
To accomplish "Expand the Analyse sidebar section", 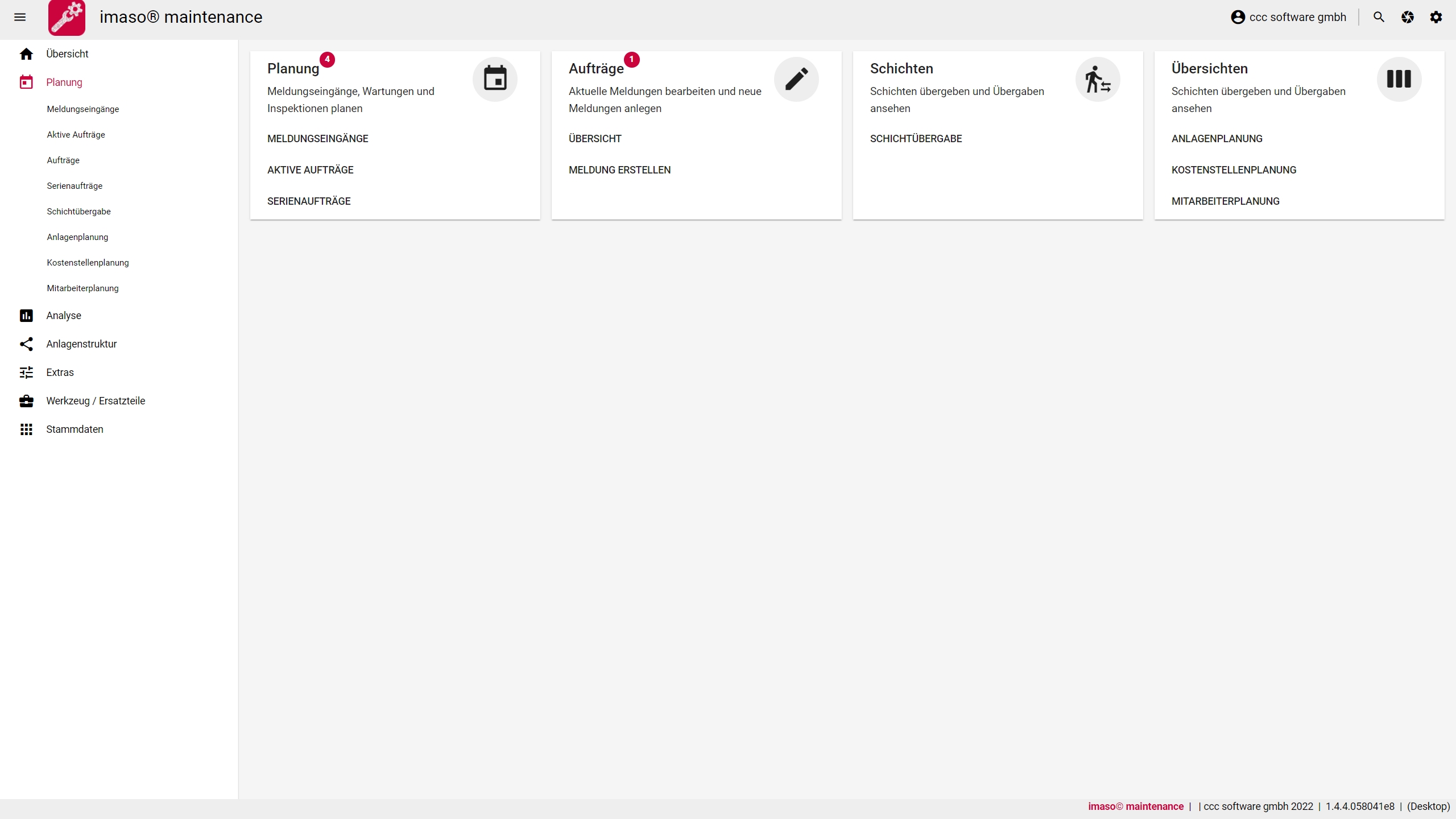I will coord(64,316).
